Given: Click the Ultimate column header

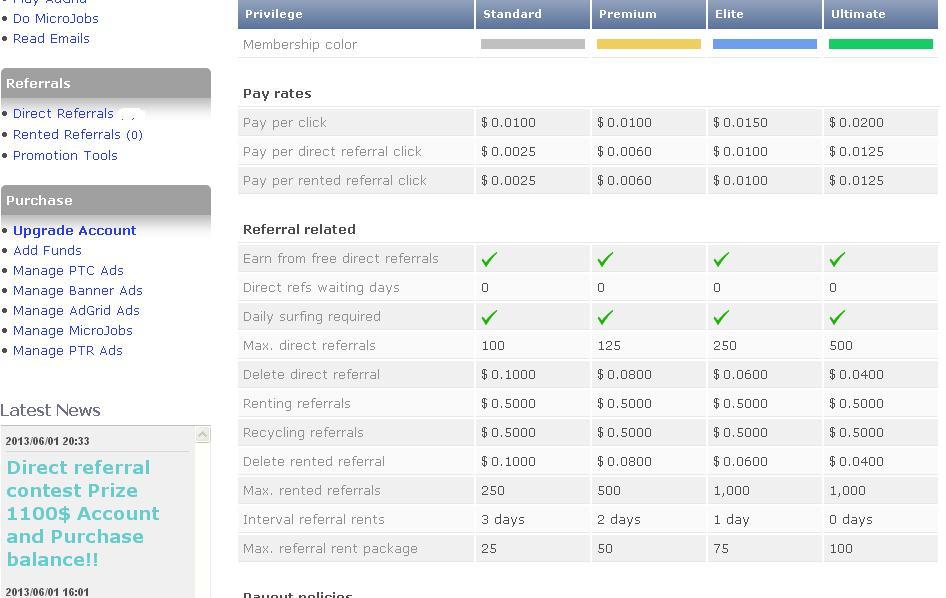Looking at the screenshot, I should (x=881, y=14).
